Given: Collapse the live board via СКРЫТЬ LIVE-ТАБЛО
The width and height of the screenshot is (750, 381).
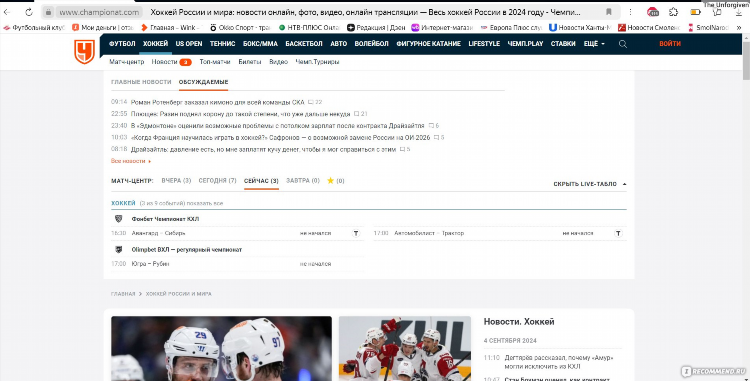Looking at the screenshot, I should coord(590,184).
